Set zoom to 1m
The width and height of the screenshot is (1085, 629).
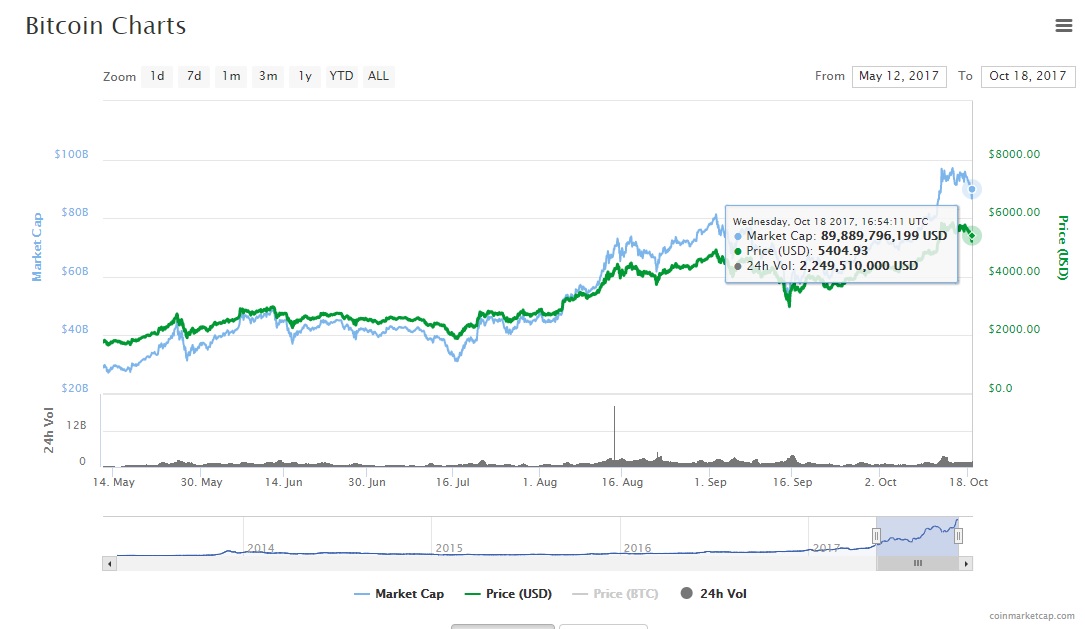click(231, 76)
